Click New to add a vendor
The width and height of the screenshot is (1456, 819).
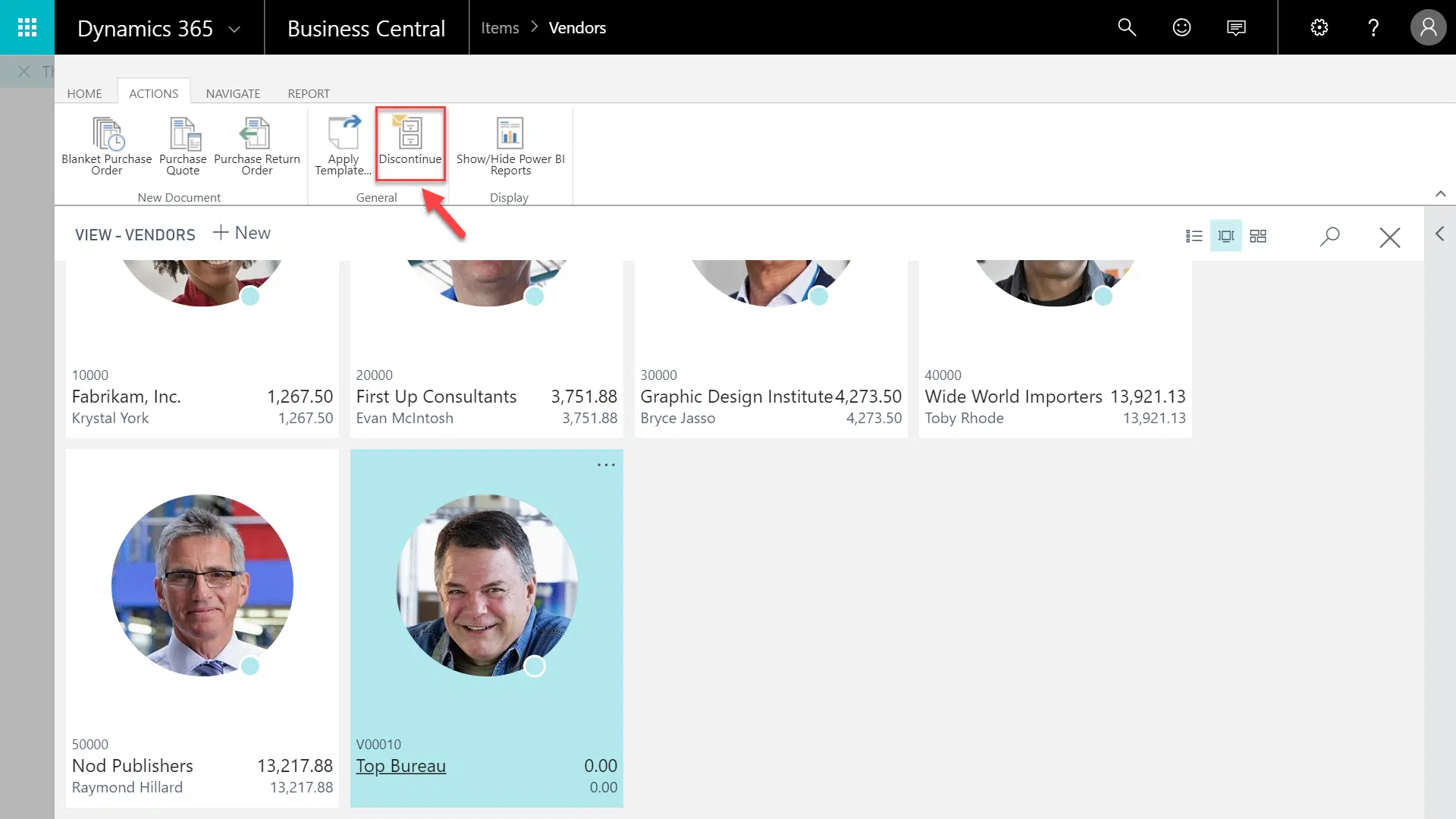coord(242,233)
